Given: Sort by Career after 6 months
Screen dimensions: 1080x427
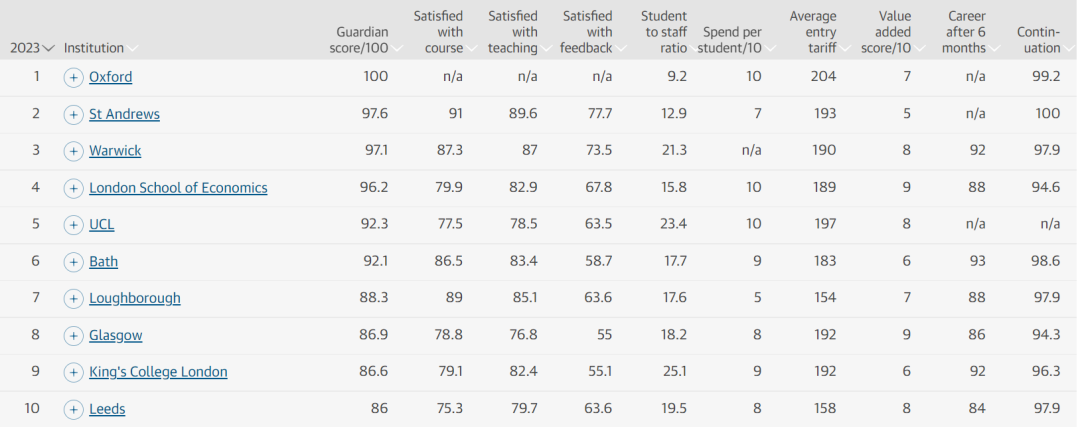Looking at the screenshot, I should click(964, 32).
